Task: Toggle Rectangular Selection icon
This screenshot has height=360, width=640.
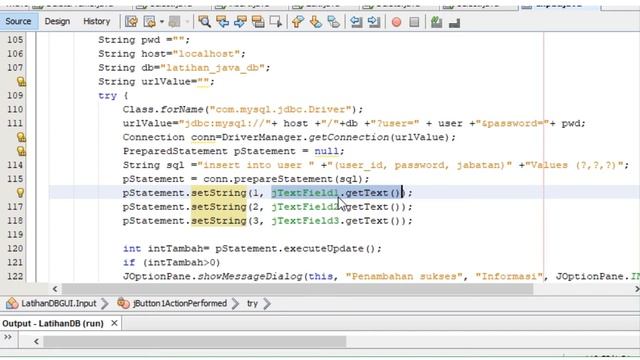Action: point(276,22)
